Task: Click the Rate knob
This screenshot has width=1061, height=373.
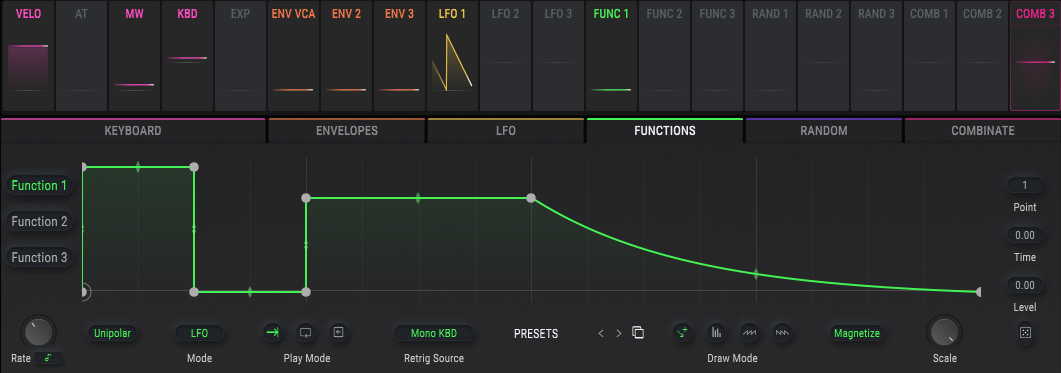Action: coord(39,332)
